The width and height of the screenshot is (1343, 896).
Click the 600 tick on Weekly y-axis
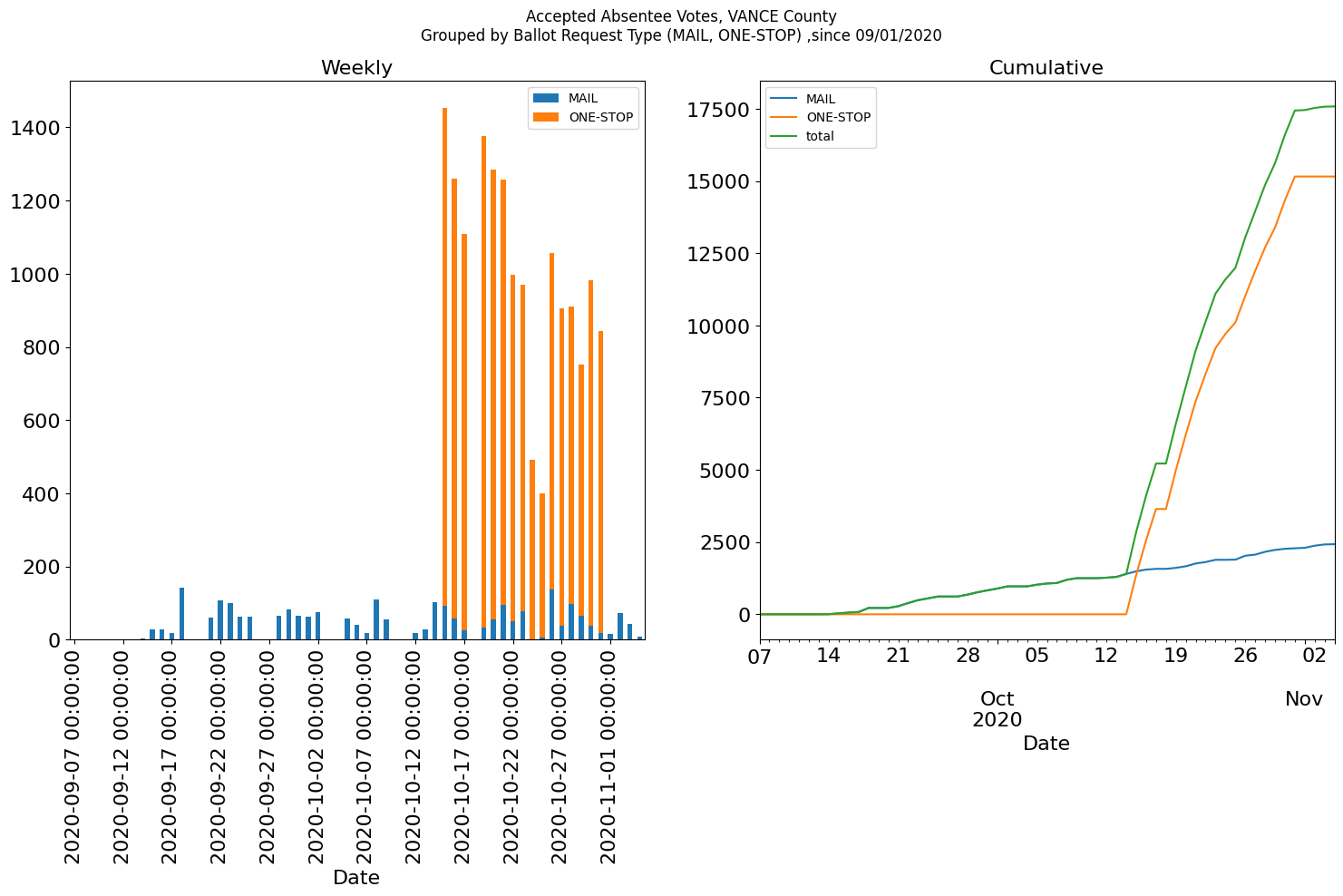point(41,421)
